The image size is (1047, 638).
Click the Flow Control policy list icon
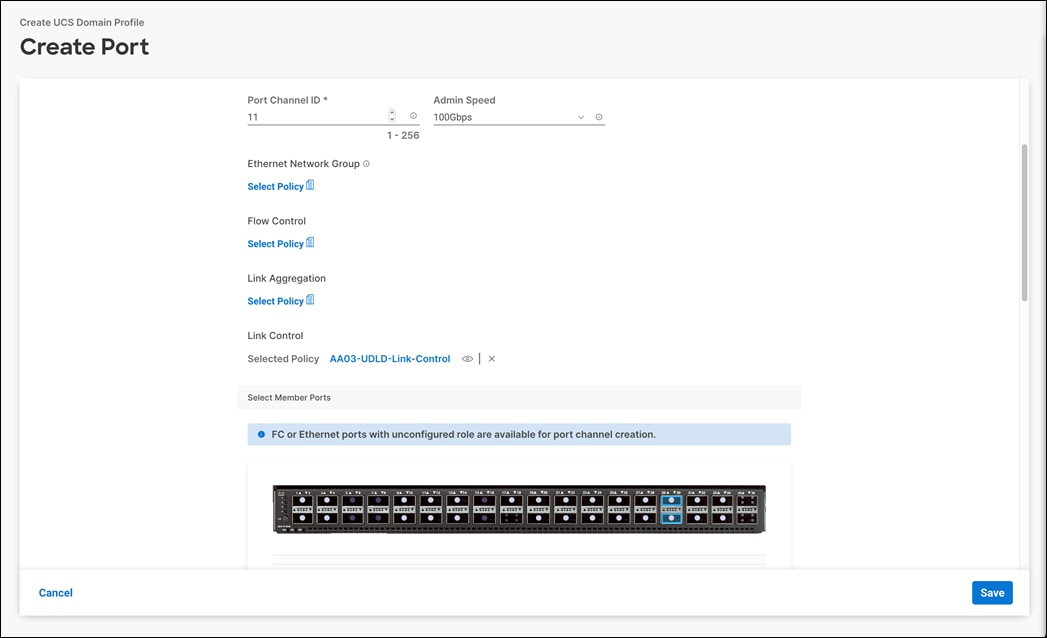tap(310, 243)
